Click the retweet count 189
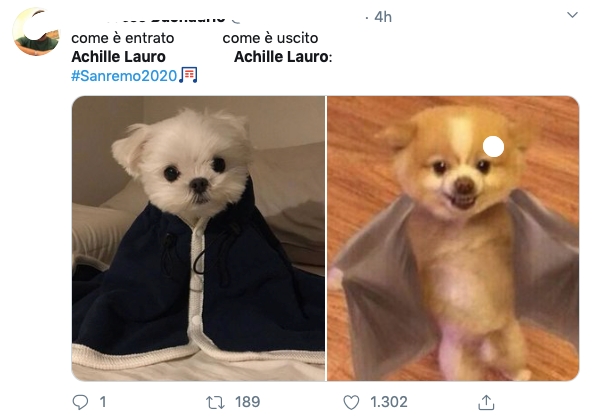The height and width of the screenshot is (420, 595). pos(247,402)
